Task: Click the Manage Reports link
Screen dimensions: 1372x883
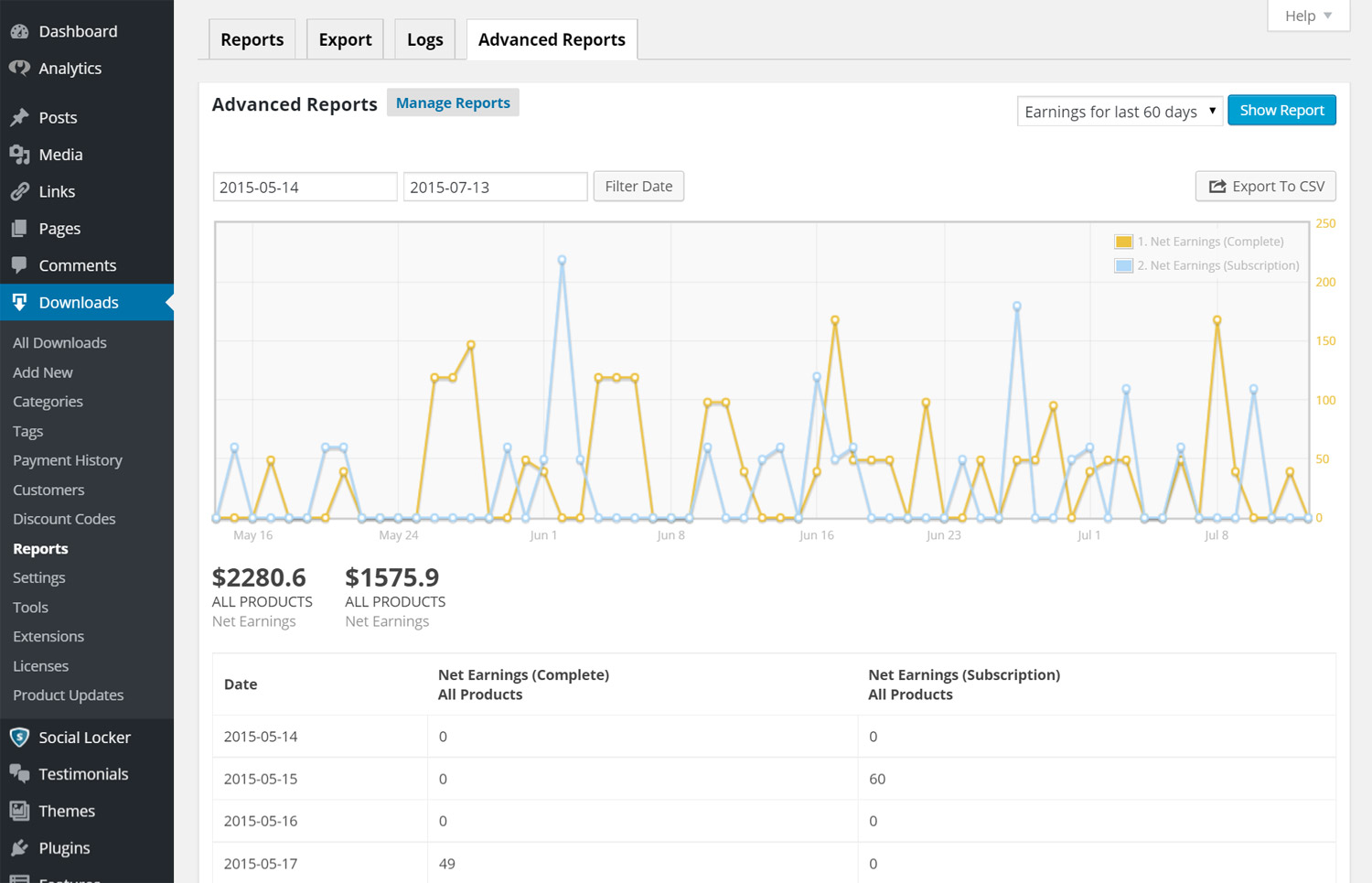Action: [453, 102]
